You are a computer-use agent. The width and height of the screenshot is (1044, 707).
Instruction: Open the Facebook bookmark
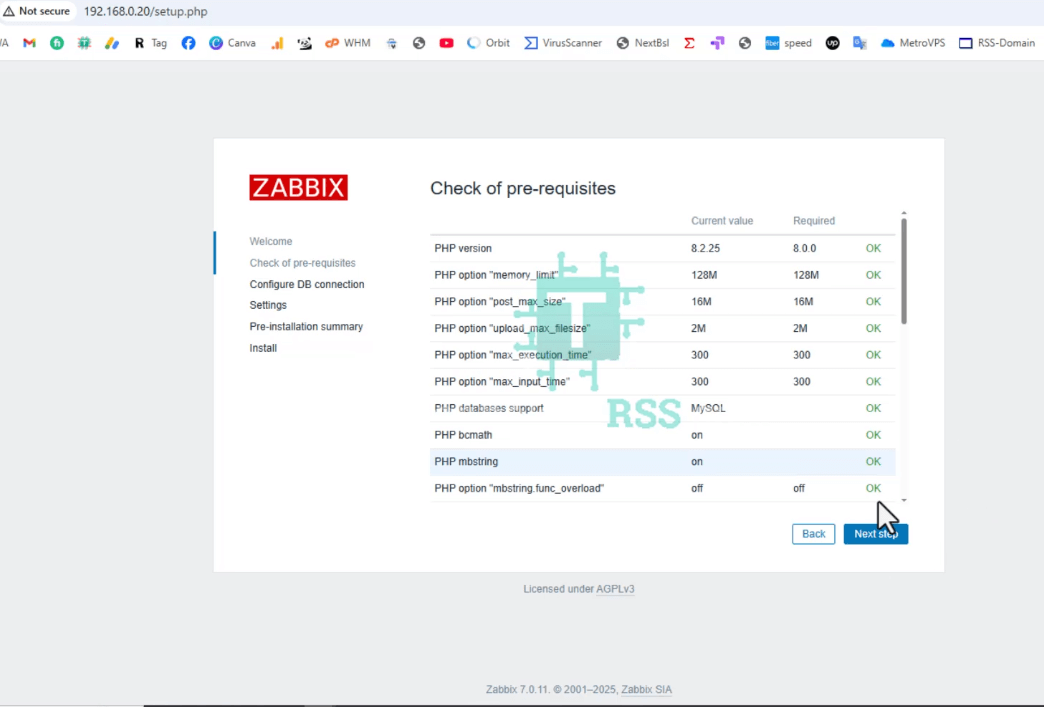tap(188, 43)
